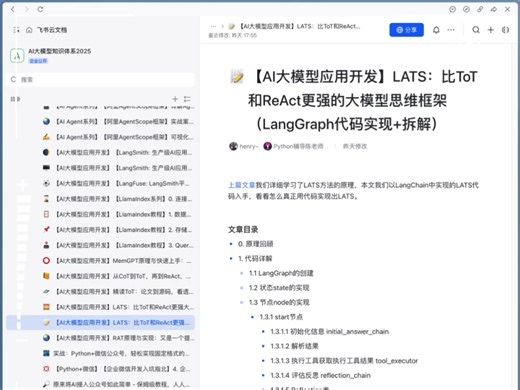Image resolution: width=520 pixels, height=390 pixels.
Task: Click breadcrumb chevron arrow
Action: (222, 26)
